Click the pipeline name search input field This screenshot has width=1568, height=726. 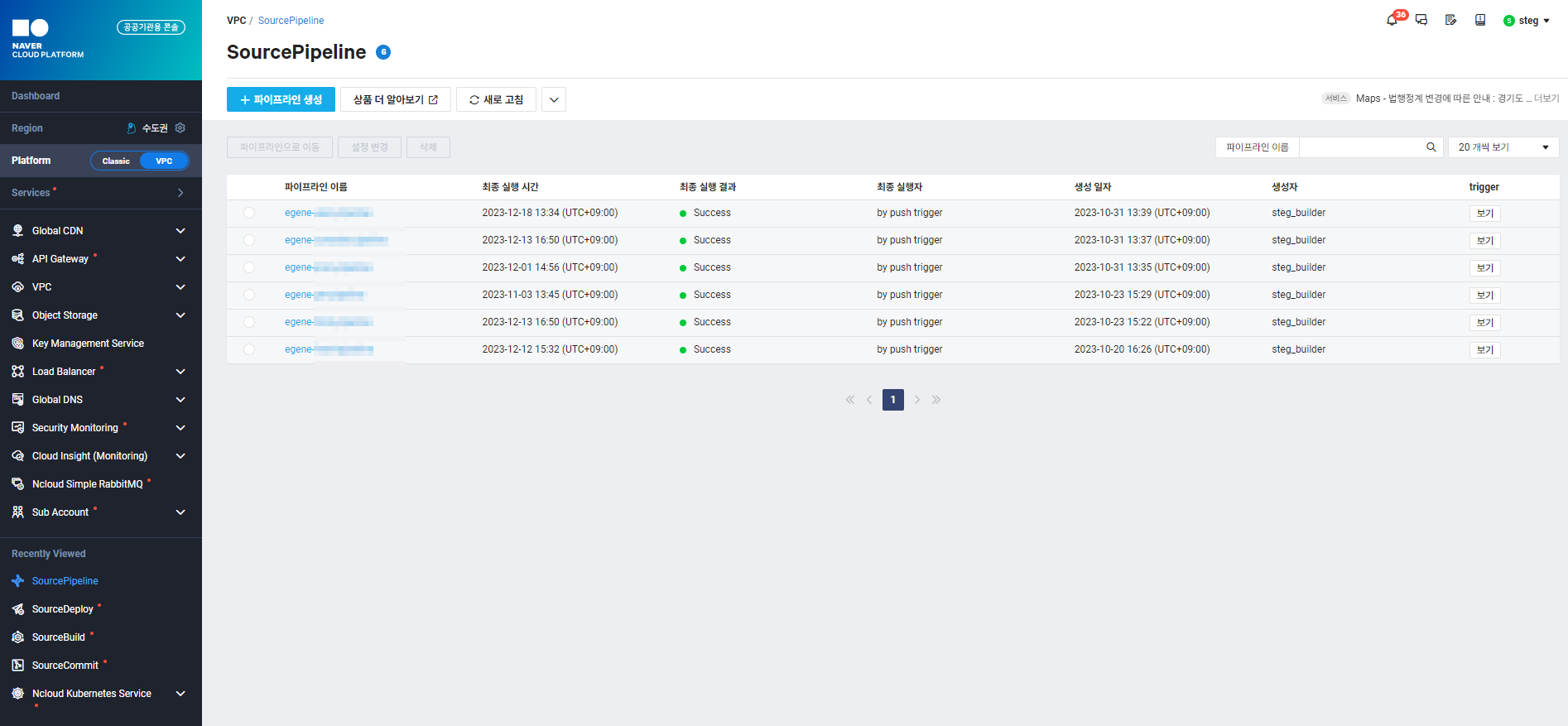click(1360, 147)
